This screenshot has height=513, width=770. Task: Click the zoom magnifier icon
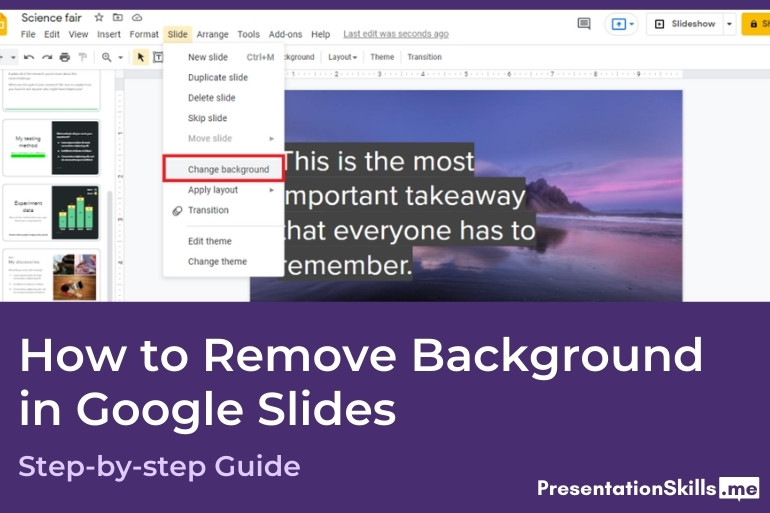[107, 57]
